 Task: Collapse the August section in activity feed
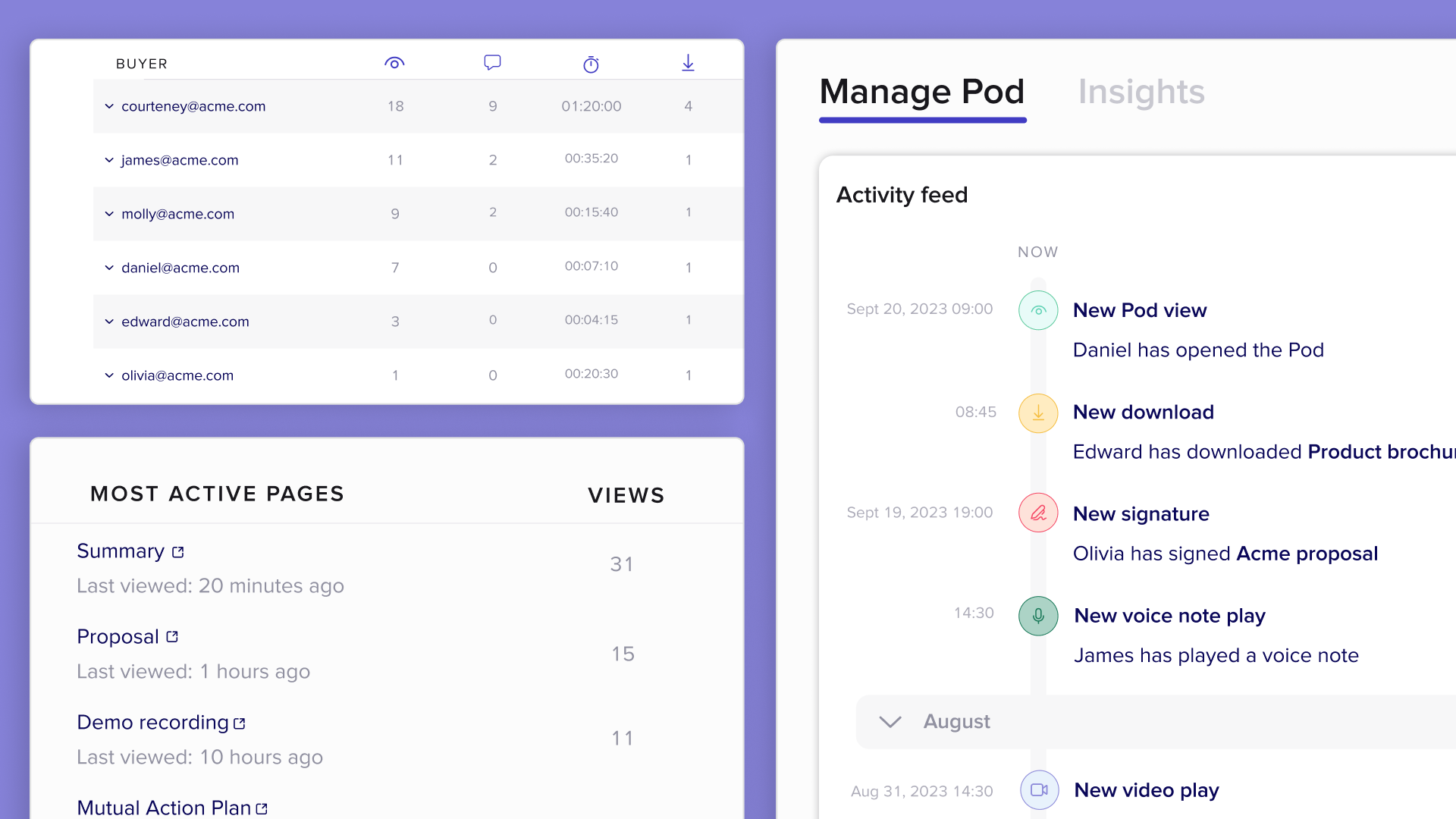pos(890,722)
